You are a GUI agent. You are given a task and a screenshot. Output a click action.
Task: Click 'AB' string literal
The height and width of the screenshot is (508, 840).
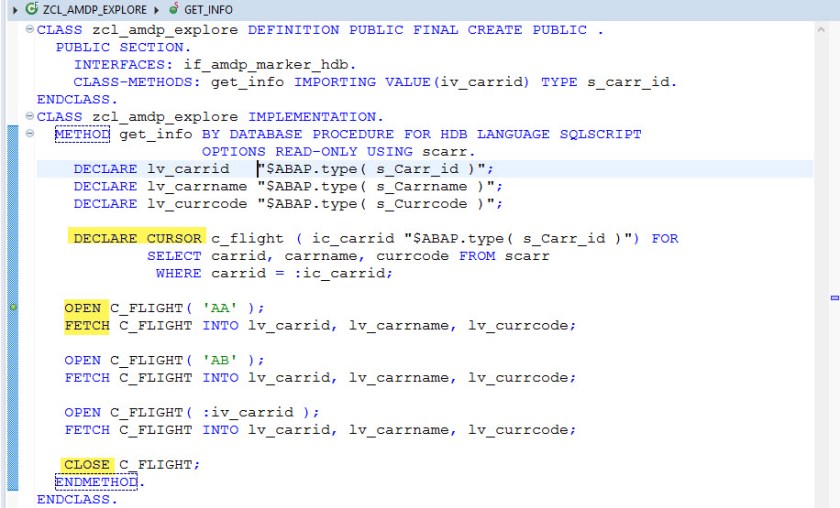(220, 360)
